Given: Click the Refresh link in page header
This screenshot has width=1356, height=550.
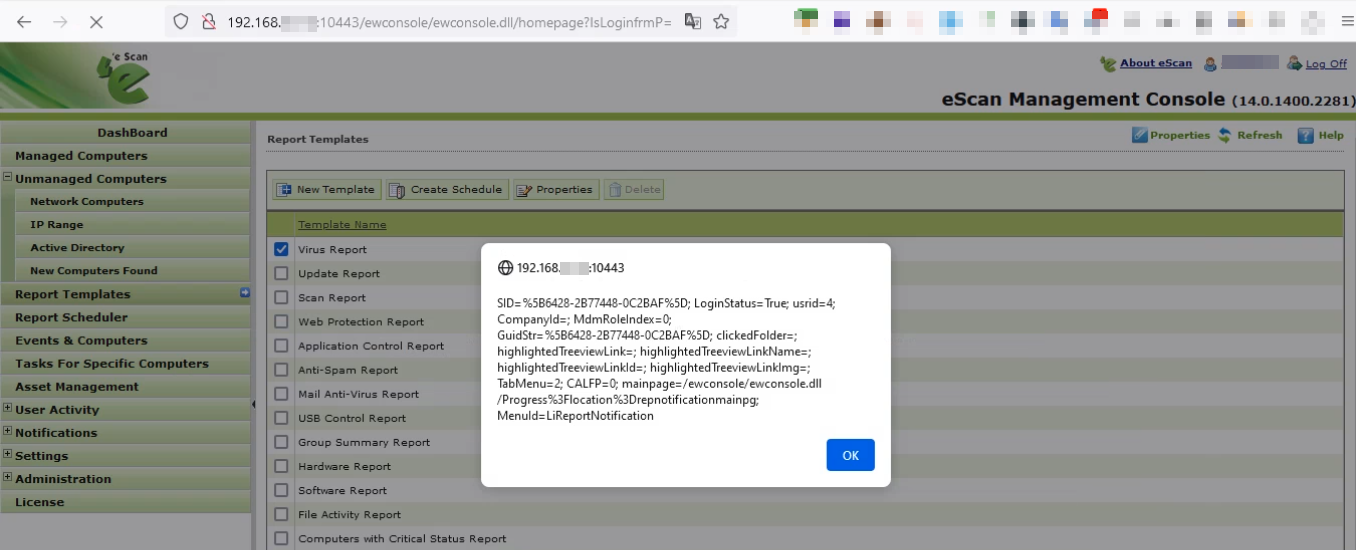Looking at the screenshot, I should [x=1260, y=135].
